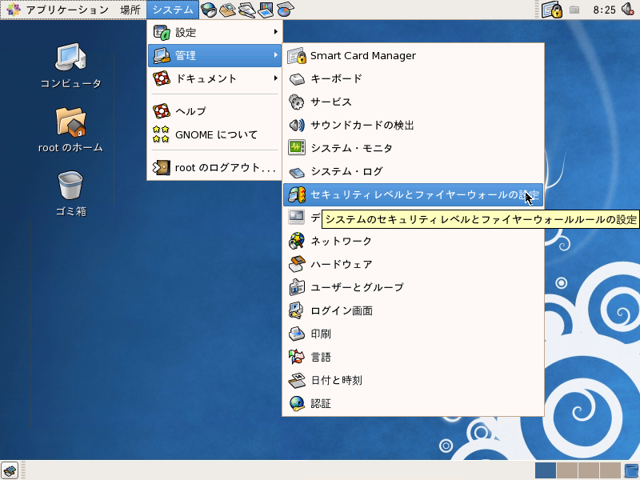Screen dimensions: 640x480
Task: Click the calendar icon beside 日付と時刻
Action: [296, 380]
